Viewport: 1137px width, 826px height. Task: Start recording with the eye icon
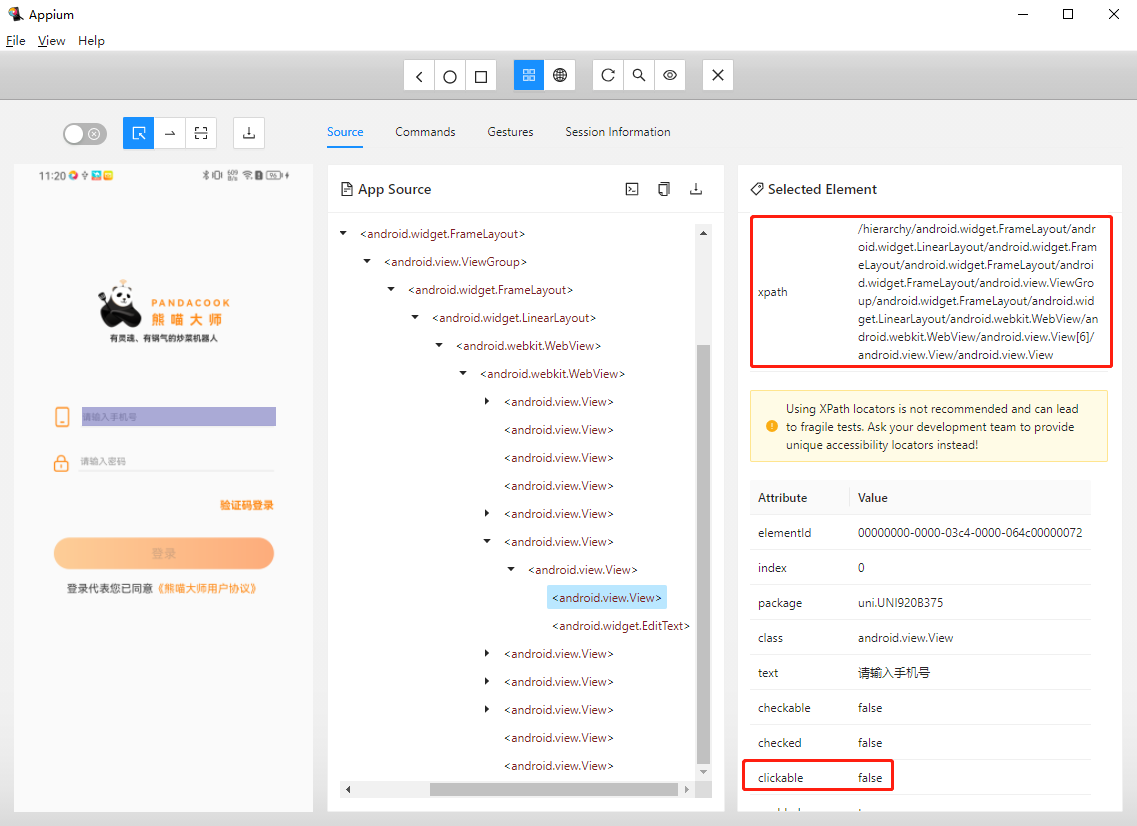(x=670, y=76)
